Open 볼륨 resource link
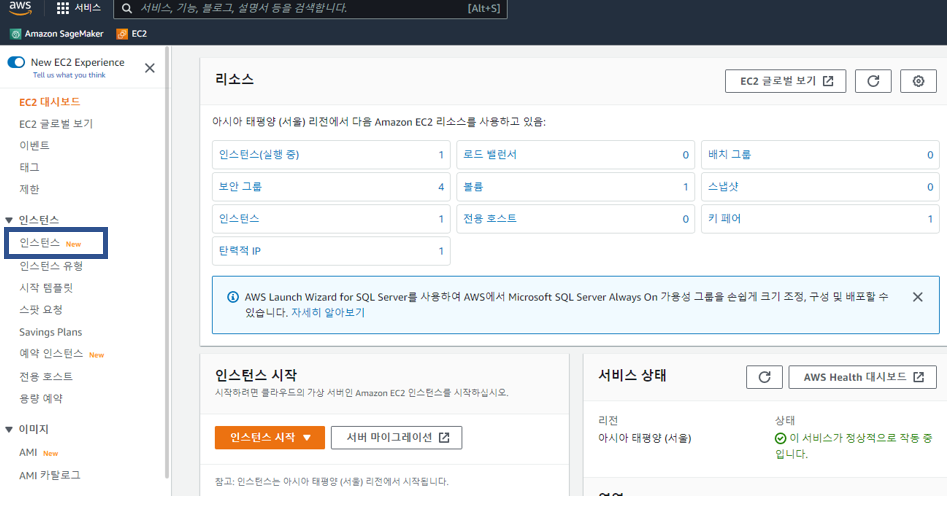 (x=473, y=186)
